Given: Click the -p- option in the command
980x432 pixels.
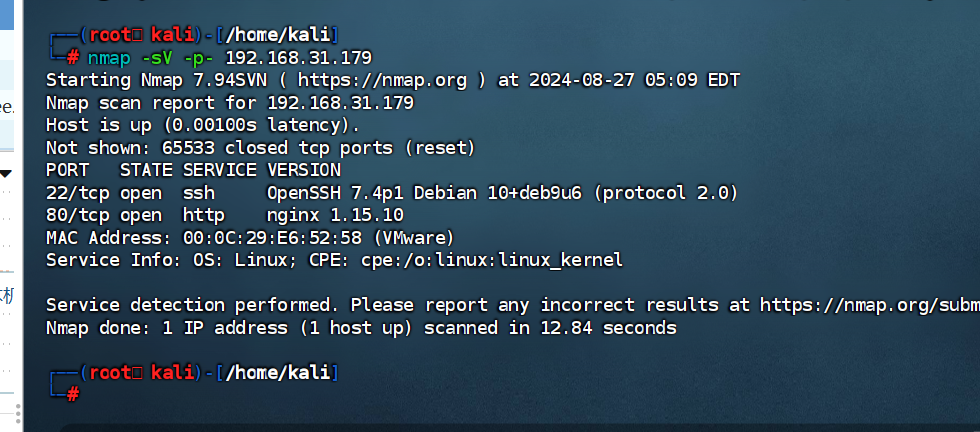Looking at the screenshot, I should tap(198, 57).
